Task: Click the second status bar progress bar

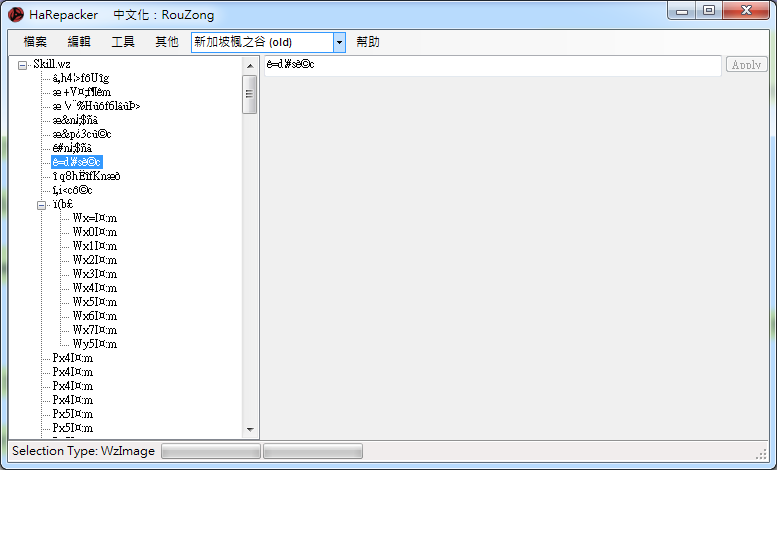Action: point(313,451)
